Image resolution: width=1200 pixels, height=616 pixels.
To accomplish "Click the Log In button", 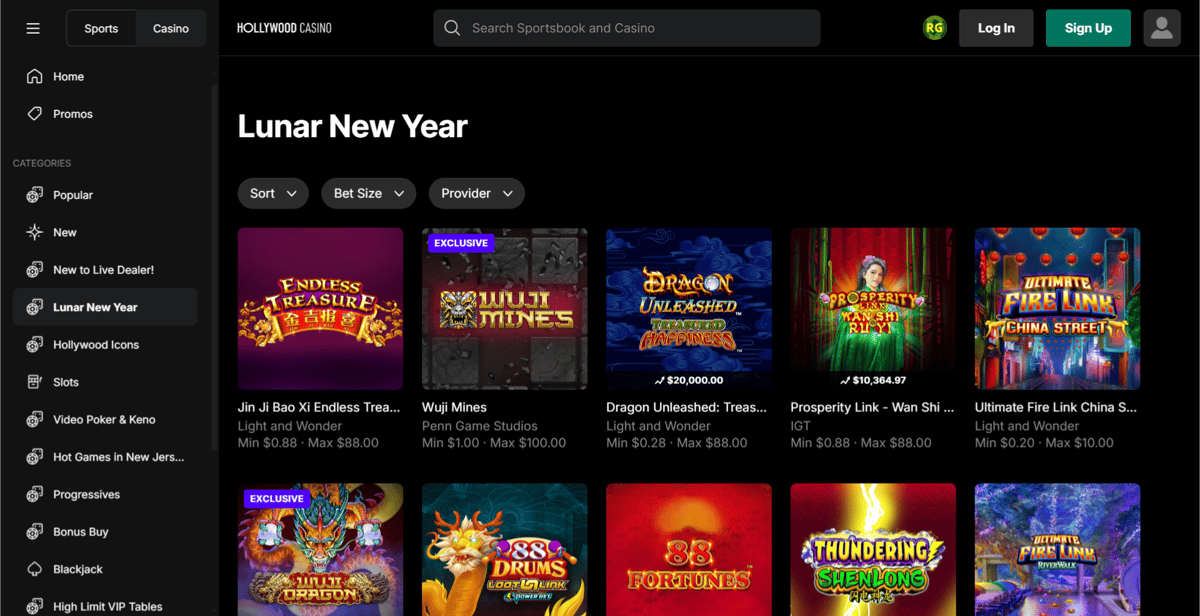I will (996, 28).
